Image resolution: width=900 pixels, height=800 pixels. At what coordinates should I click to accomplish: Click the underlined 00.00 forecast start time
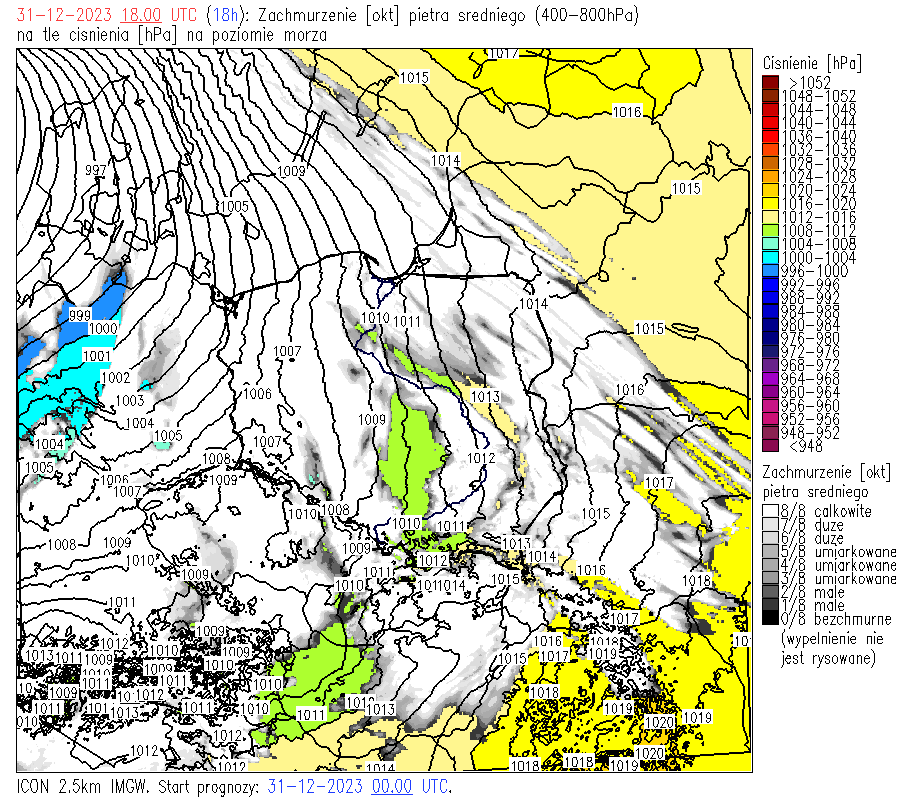pyautogui.click(x=392, y=786)
